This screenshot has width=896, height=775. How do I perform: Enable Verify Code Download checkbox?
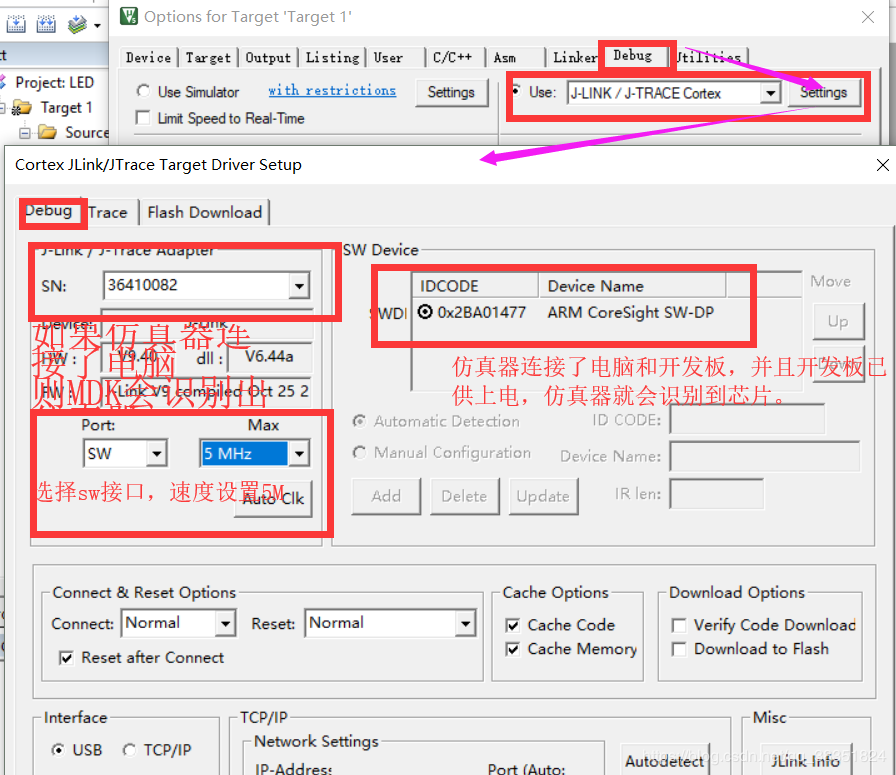679,625
